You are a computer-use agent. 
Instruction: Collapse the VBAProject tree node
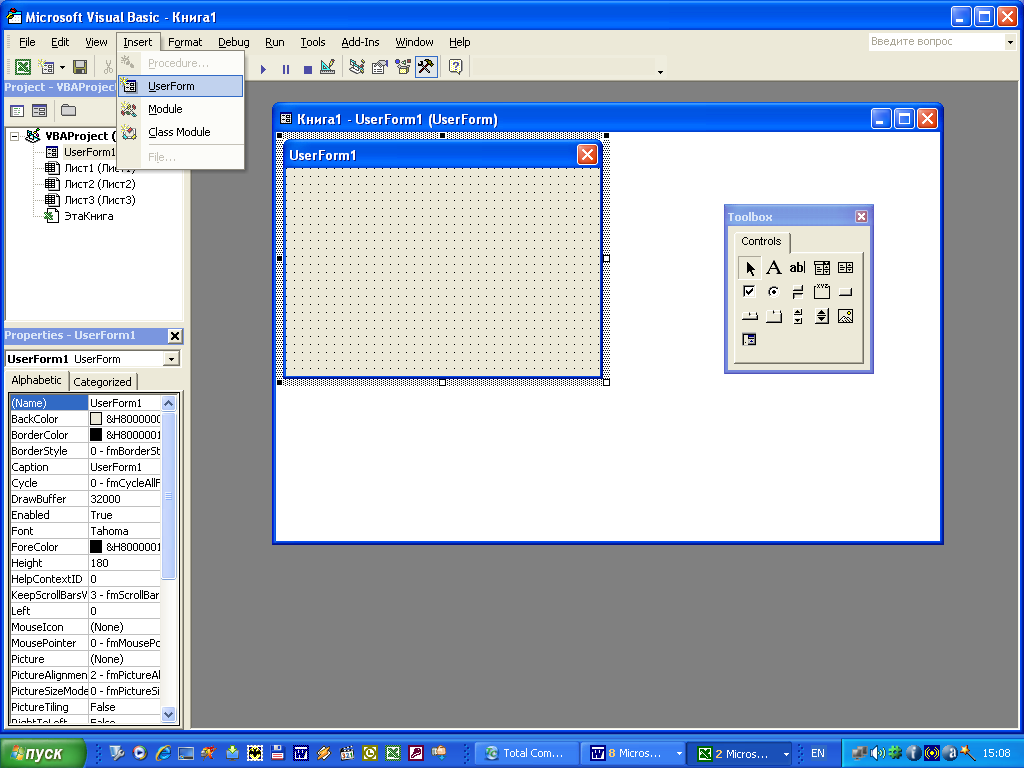[x=14, y=136]
